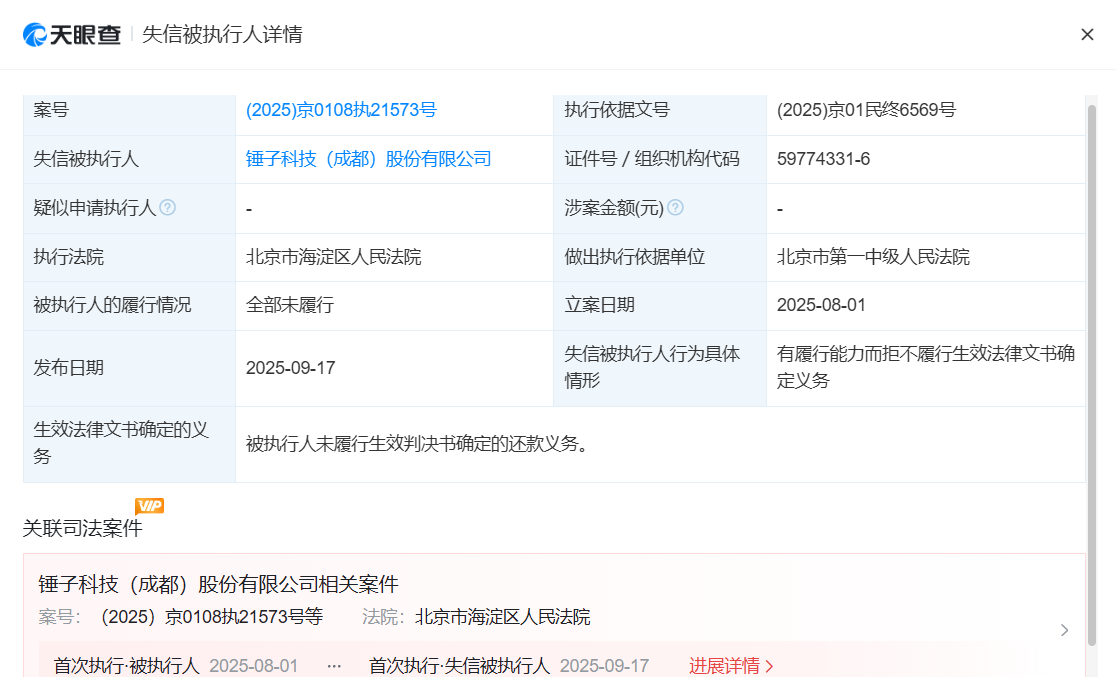
Task: Click the 证件号 / 组织机构代码 label
Action: point(652,159)
